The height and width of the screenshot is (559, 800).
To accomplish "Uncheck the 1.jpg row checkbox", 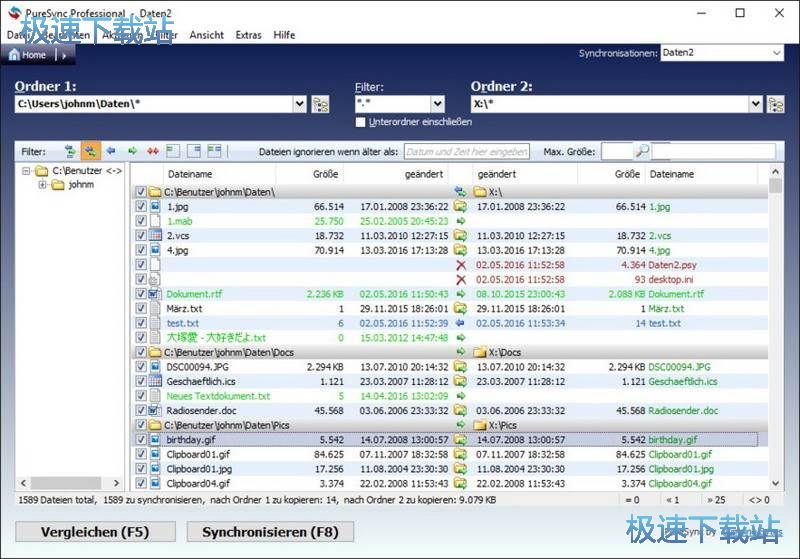I will (141, 207).
